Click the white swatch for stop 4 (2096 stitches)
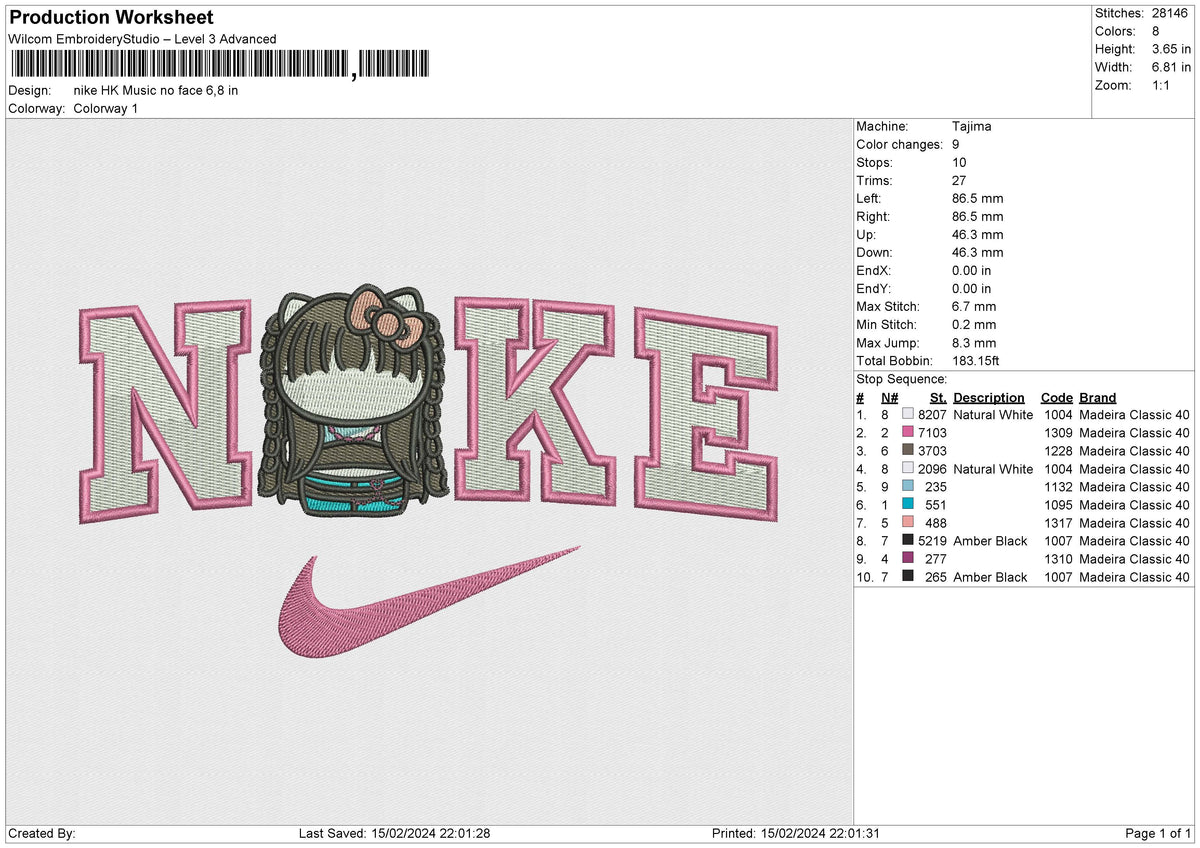 [x=908, y=469]
